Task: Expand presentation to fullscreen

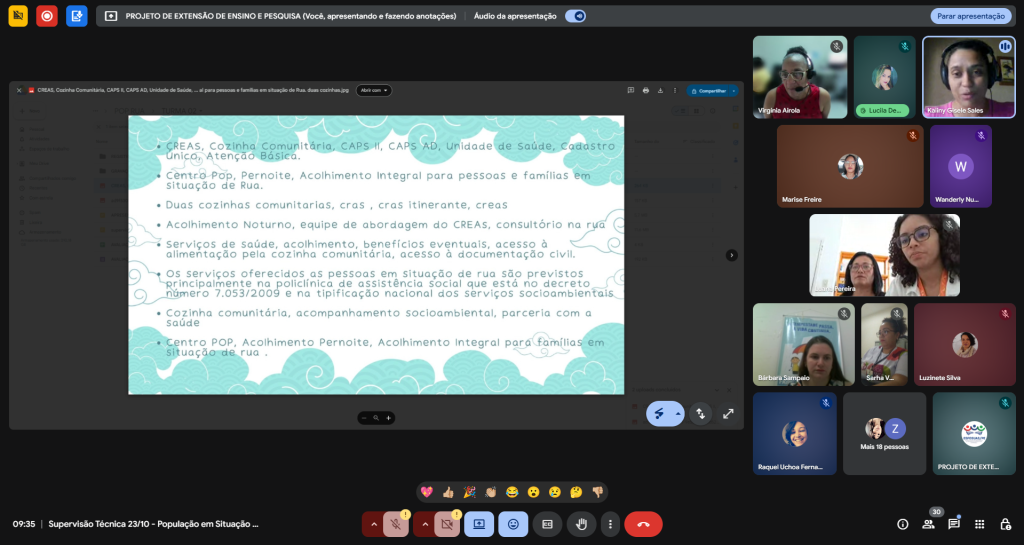Action: point(728,413)
